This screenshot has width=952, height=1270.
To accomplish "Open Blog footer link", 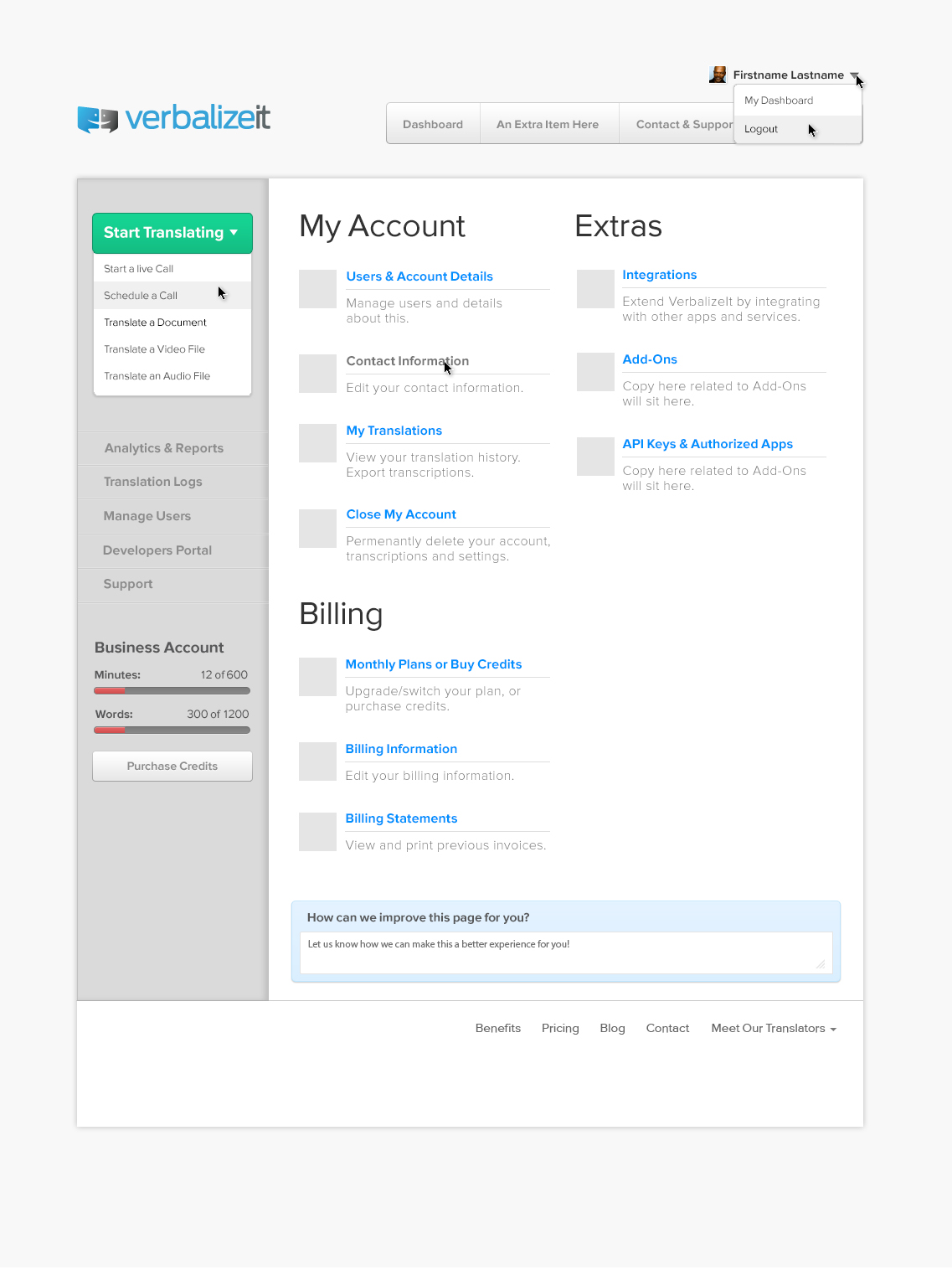I will click(x=612, y=1029).
